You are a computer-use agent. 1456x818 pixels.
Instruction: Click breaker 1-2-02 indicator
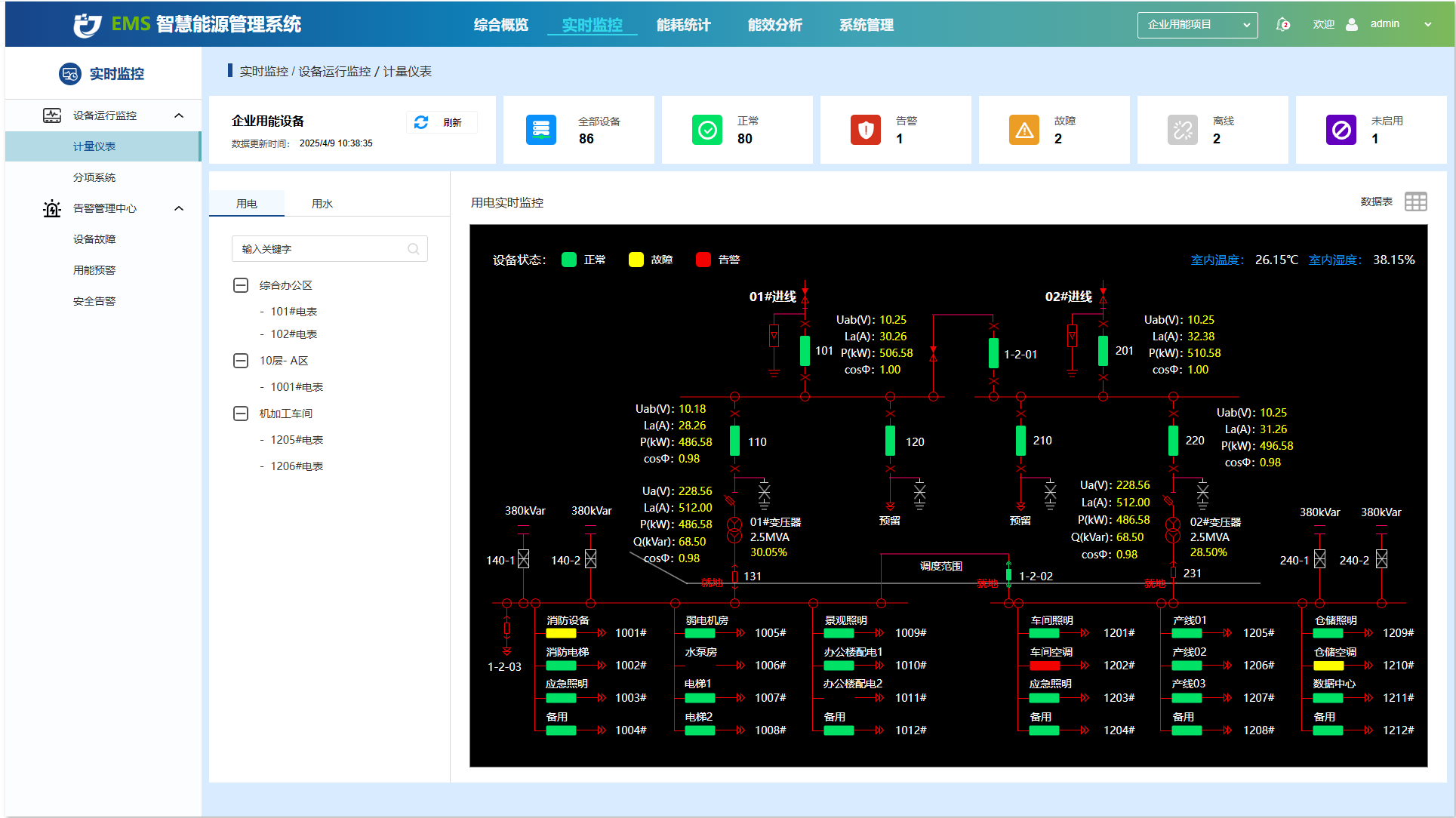[x=1008, y=575]
